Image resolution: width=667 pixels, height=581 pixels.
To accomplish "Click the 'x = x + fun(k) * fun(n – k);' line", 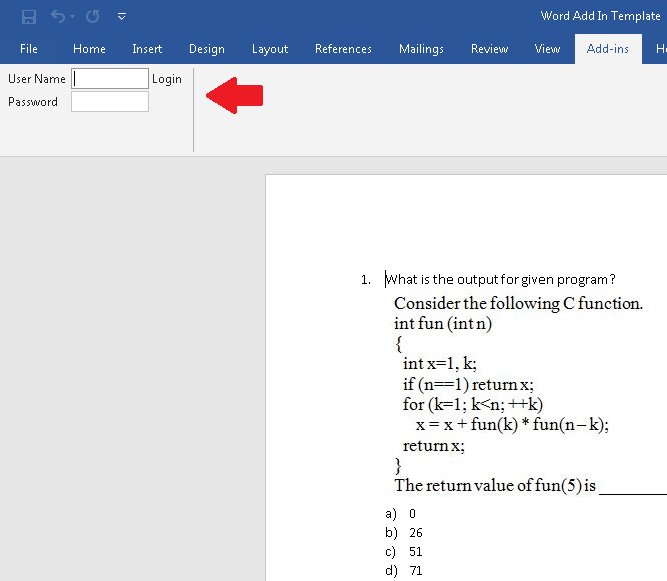I will (512, 424).
